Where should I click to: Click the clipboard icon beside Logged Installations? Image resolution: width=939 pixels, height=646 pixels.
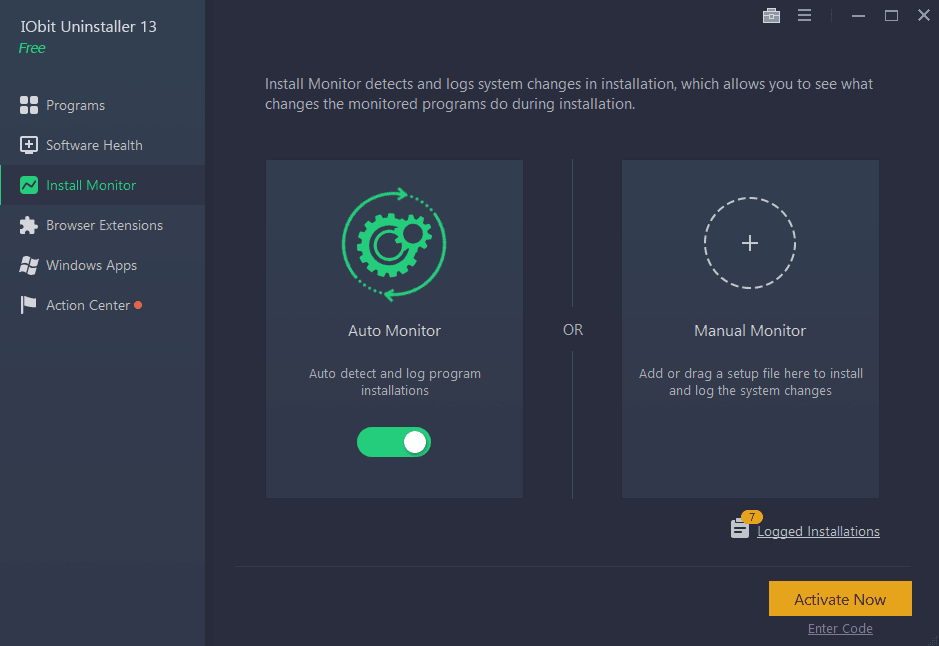(739, 529)
